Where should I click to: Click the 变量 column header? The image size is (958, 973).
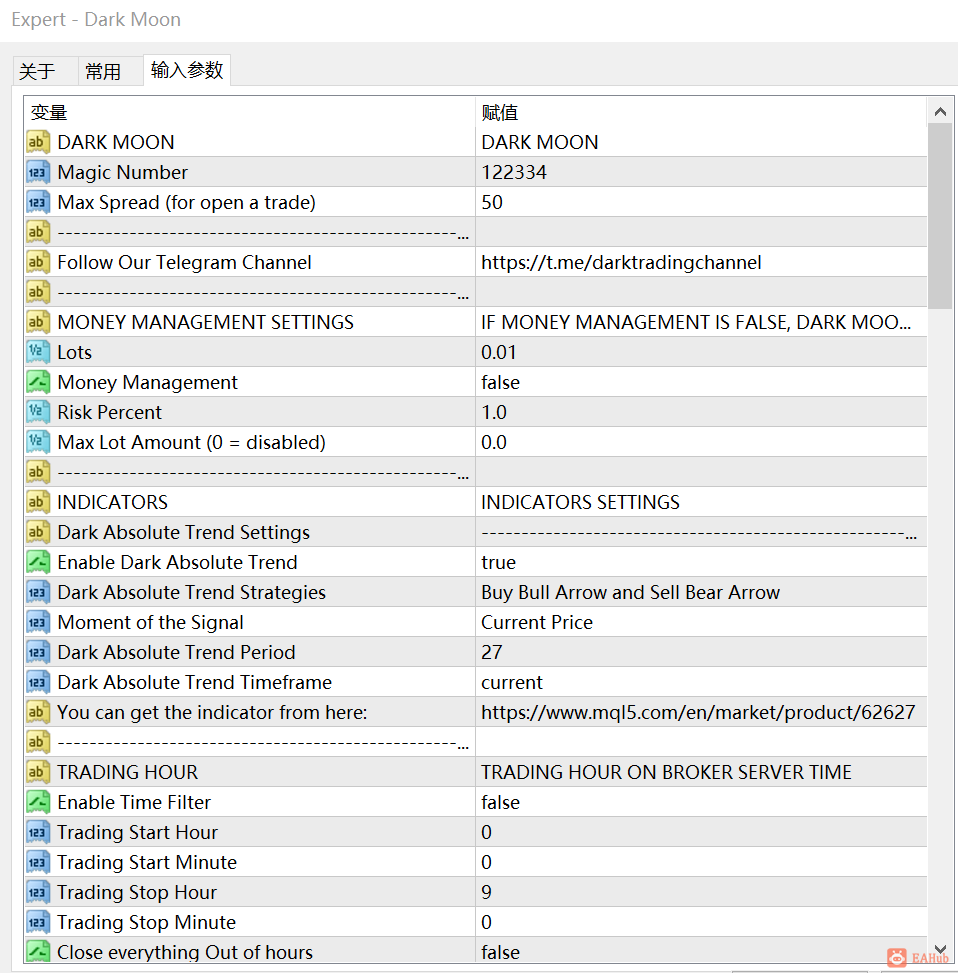pyautogui.click(x=249, y=112)
